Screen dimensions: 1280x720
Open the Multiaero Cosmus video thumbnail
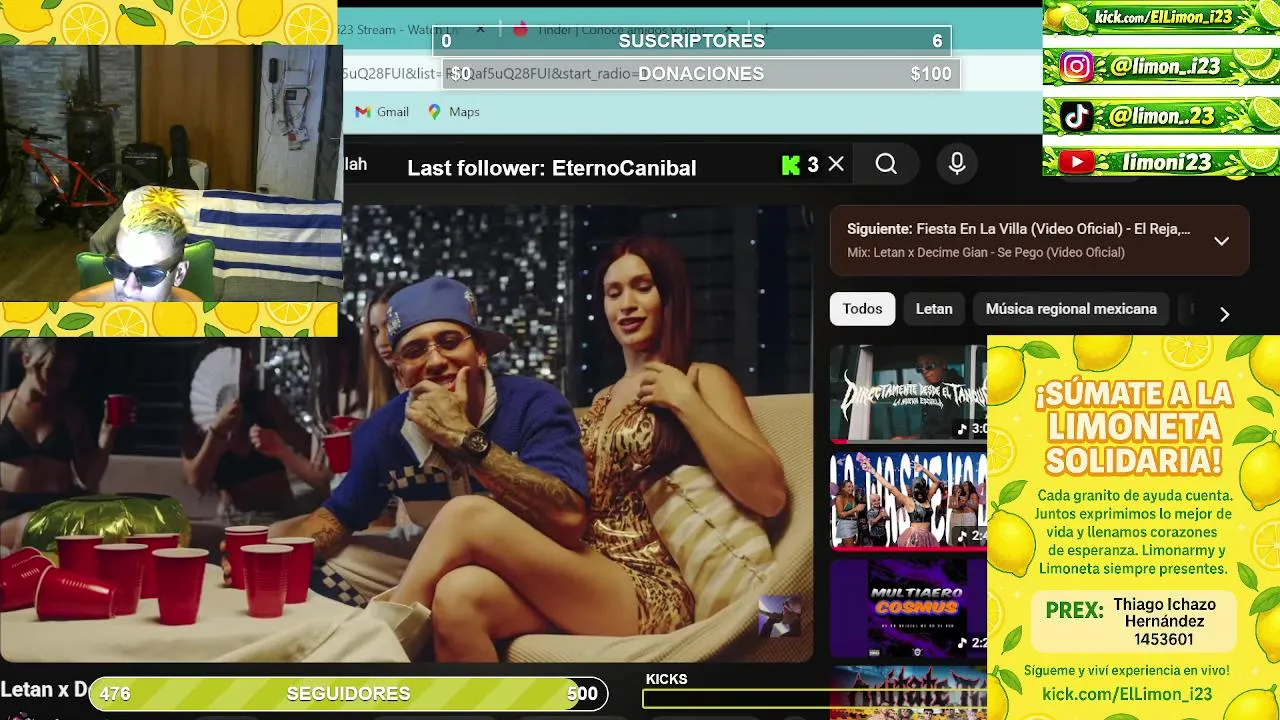[x=908, y=607]
